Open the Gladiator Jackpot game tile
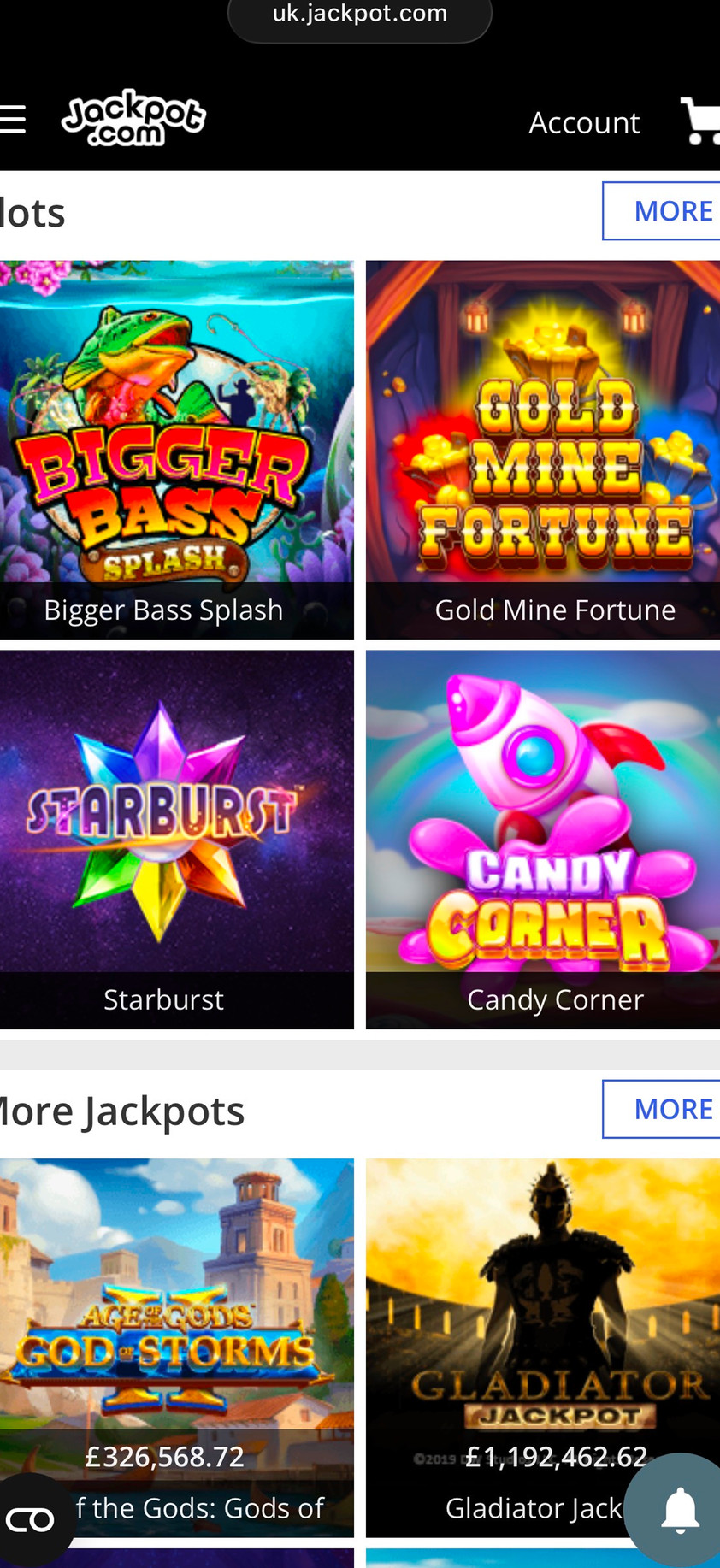720x1568 pixels. [x=543, y=1347]
